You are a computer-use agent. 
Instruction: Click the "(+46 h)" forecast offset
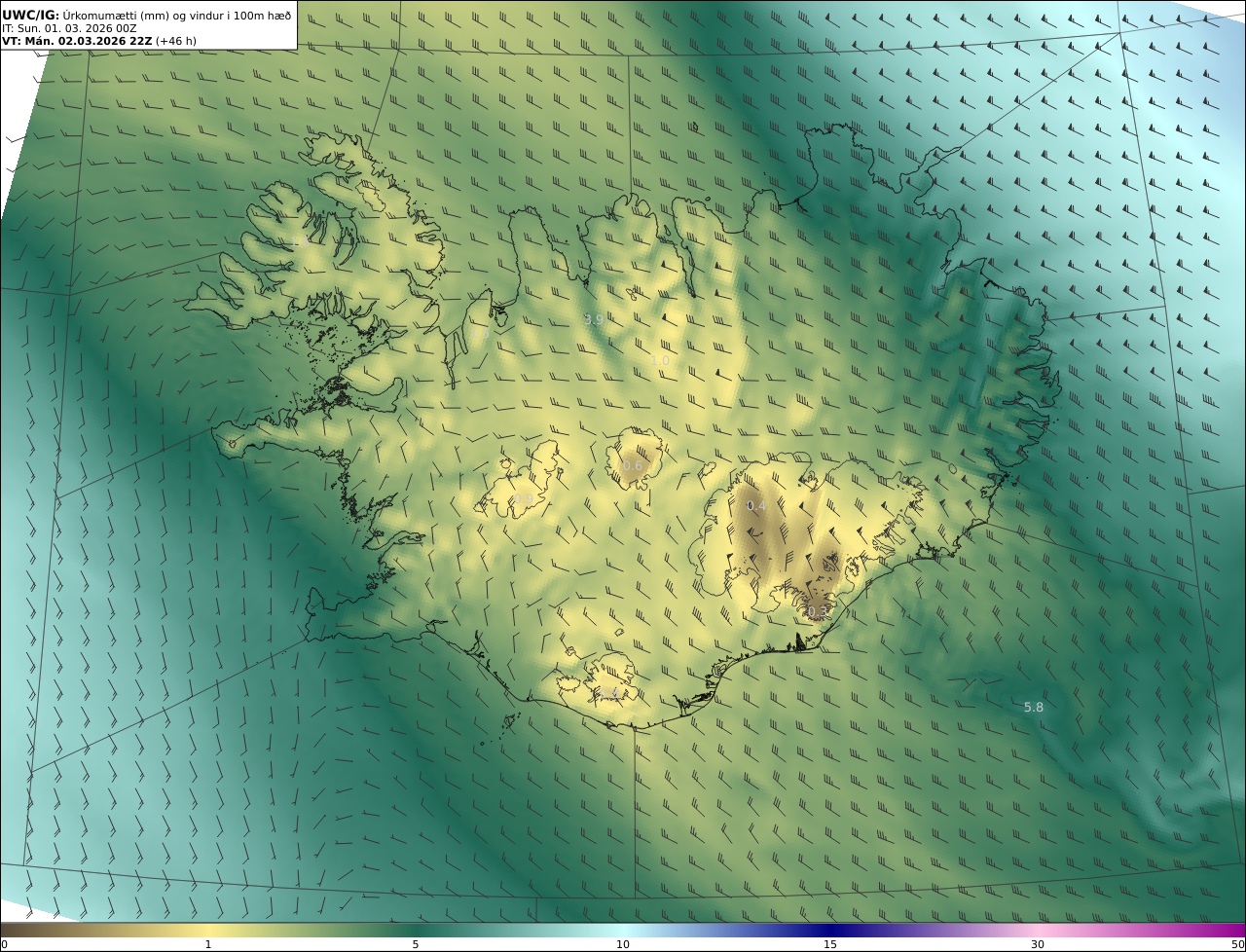point(176,41)
